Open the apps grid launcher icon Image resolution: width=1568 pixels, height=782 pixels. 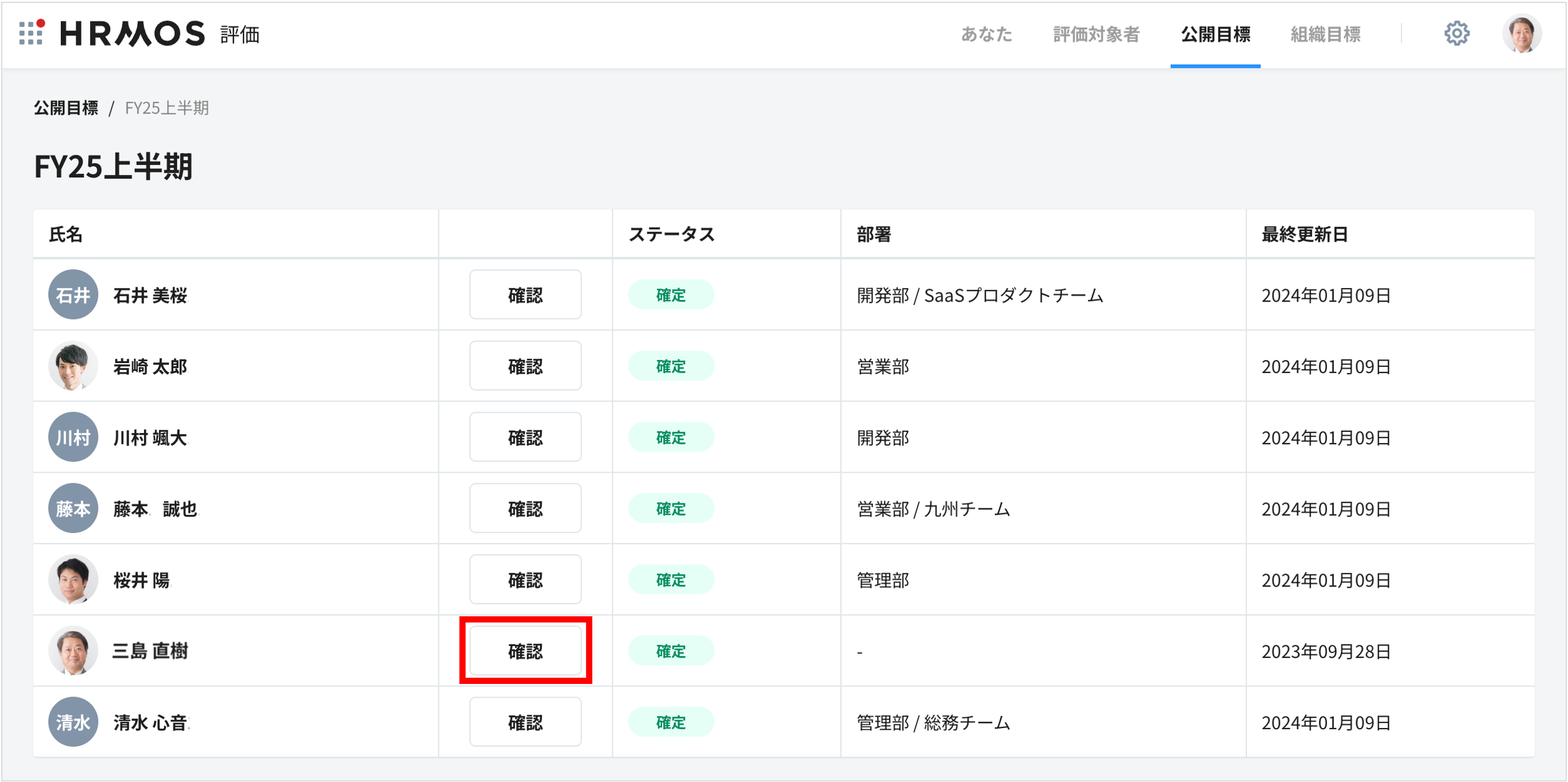point(31,33)
